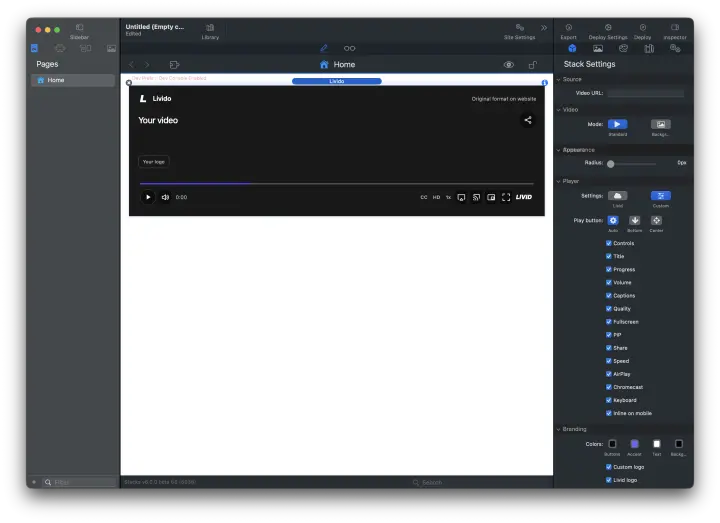Set video Mode to Standard
Image resolution: width=720 pixels, height=523 pixels.
pos(618,124)
